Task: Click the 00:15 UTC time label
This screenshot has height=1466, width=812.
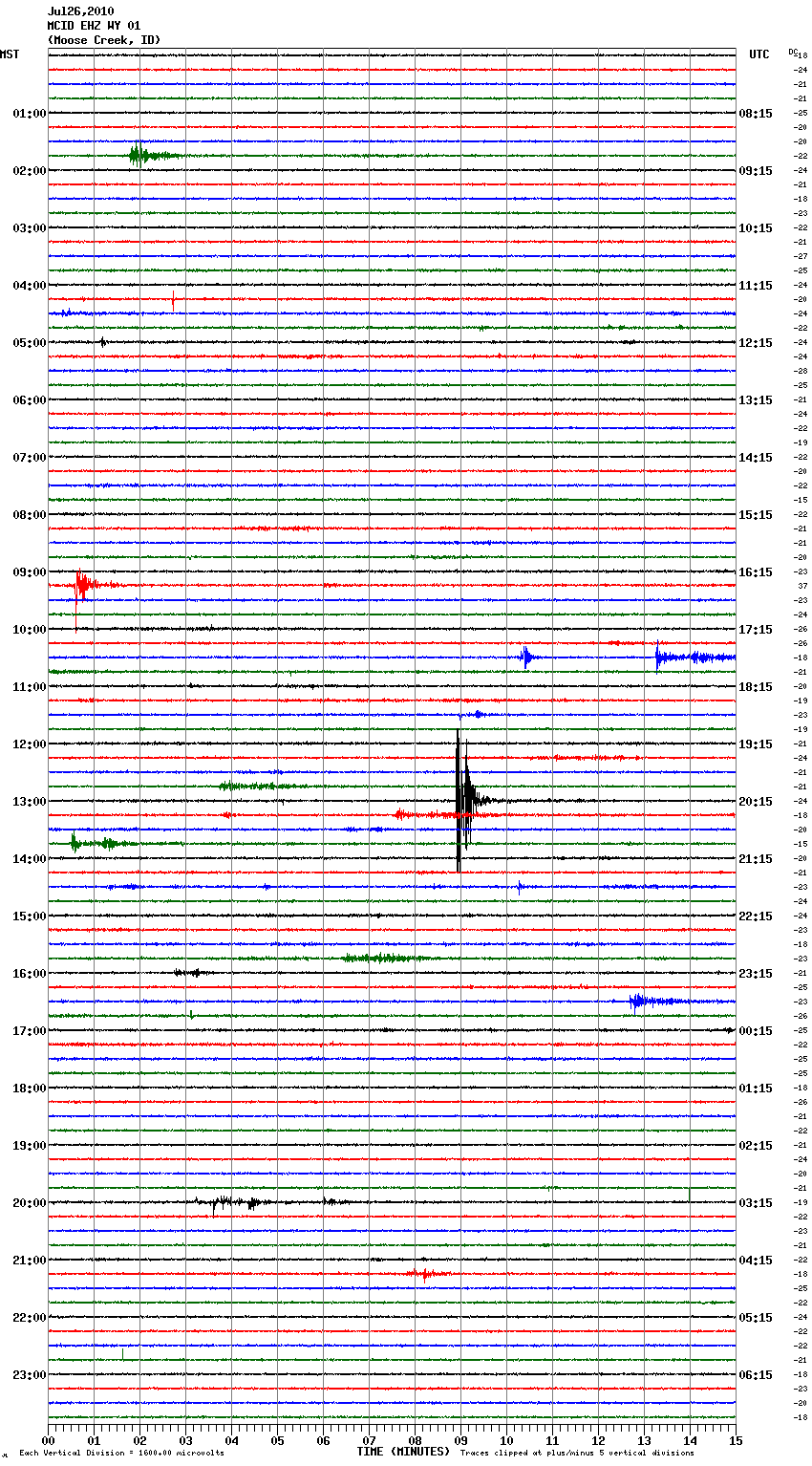Action: tap(756, 1031)
